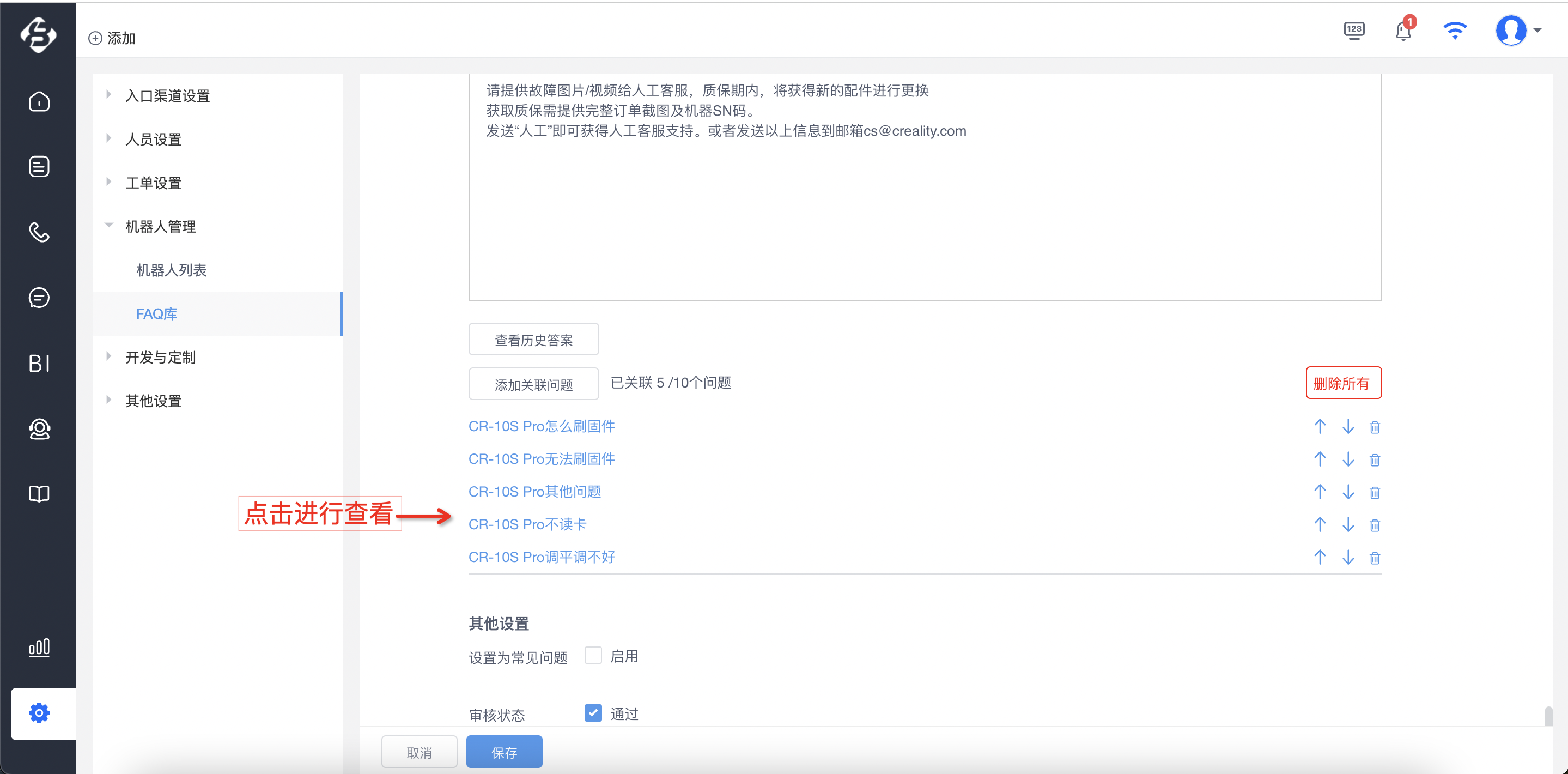Image resolution: width=1568 pixels, height=774 pixels.
Task: Open the dial pad 123 icon
Action: coord(1354,30)
